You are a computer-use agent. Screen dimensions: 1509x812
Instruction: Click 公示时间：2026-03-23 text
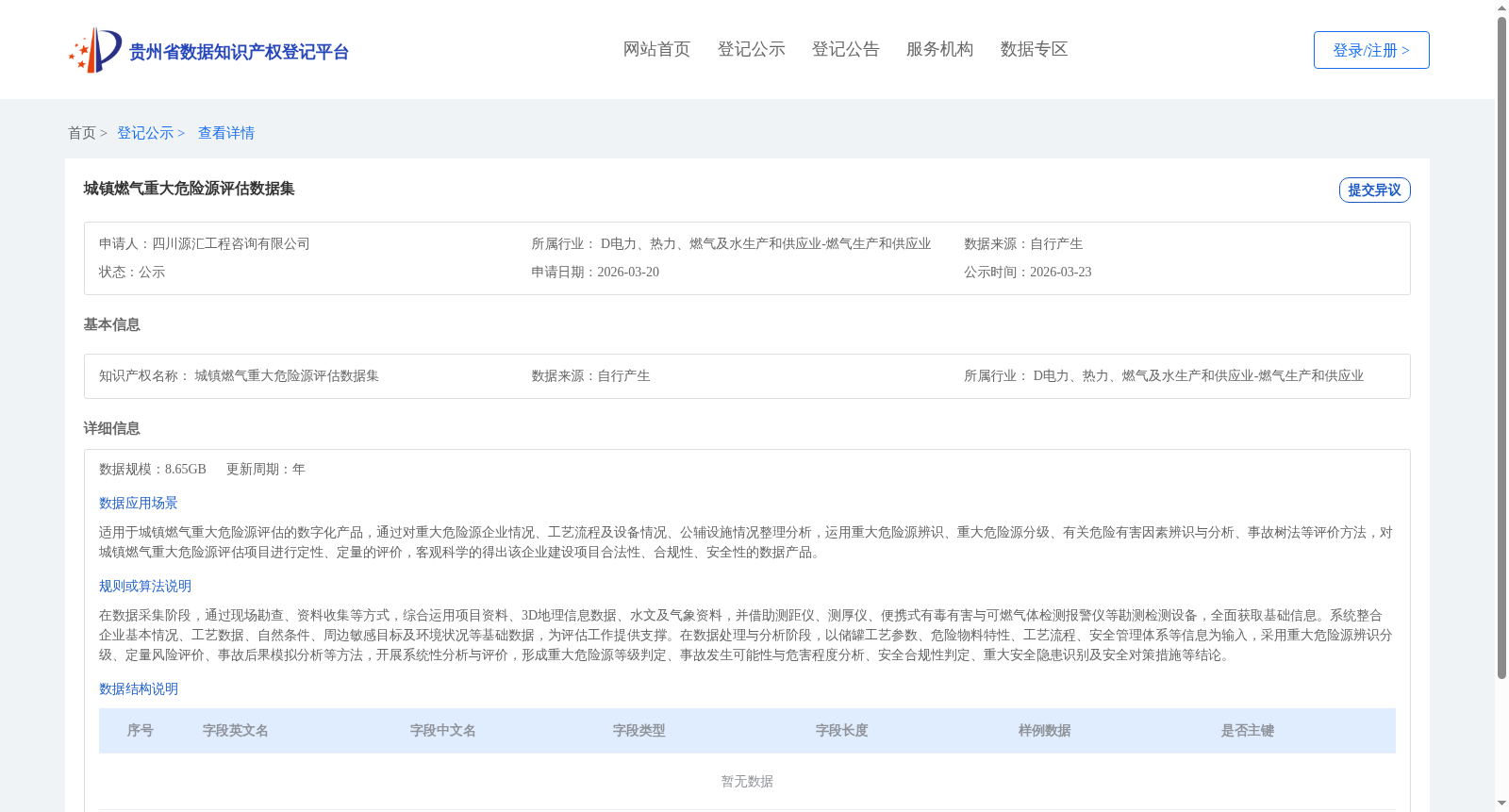pyautogui.click(x=1028, y=272)
